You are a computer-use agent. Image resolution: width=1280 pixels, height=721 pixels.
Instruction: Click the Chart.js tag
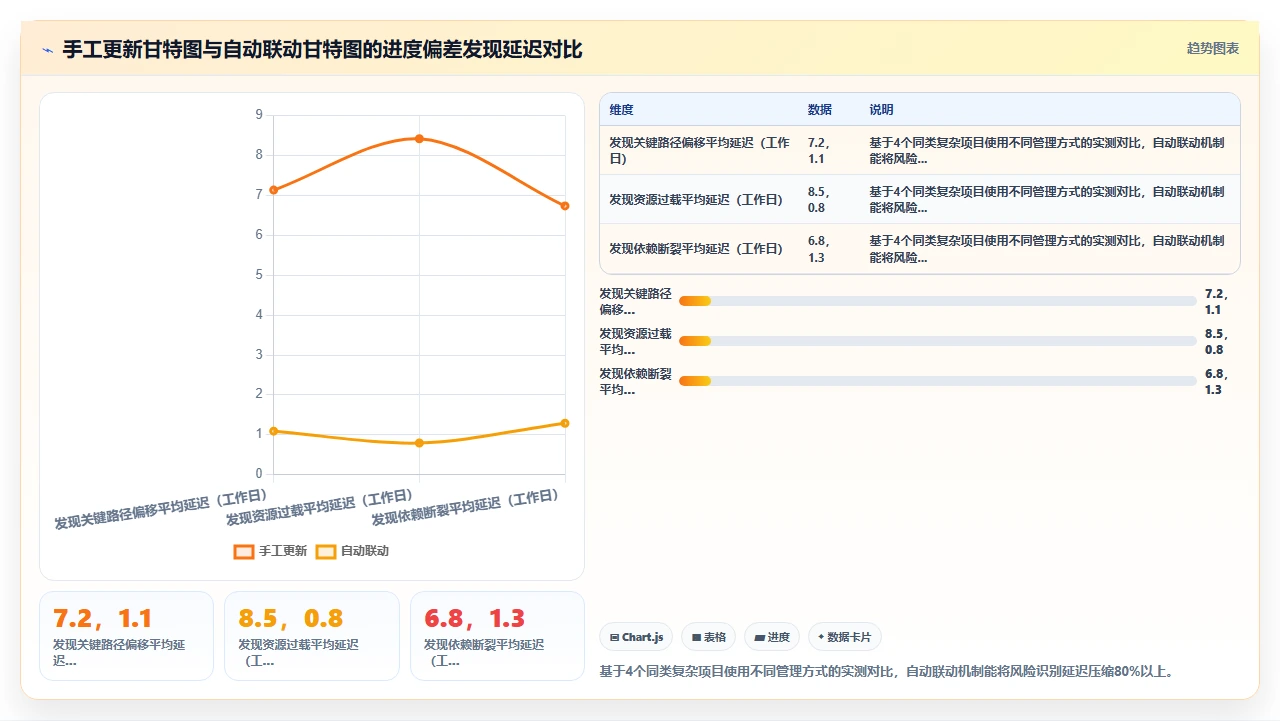636,637
